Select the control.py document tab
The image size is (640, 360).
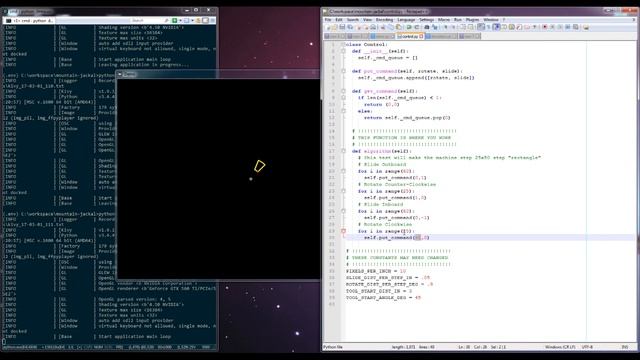click(410, 36)
